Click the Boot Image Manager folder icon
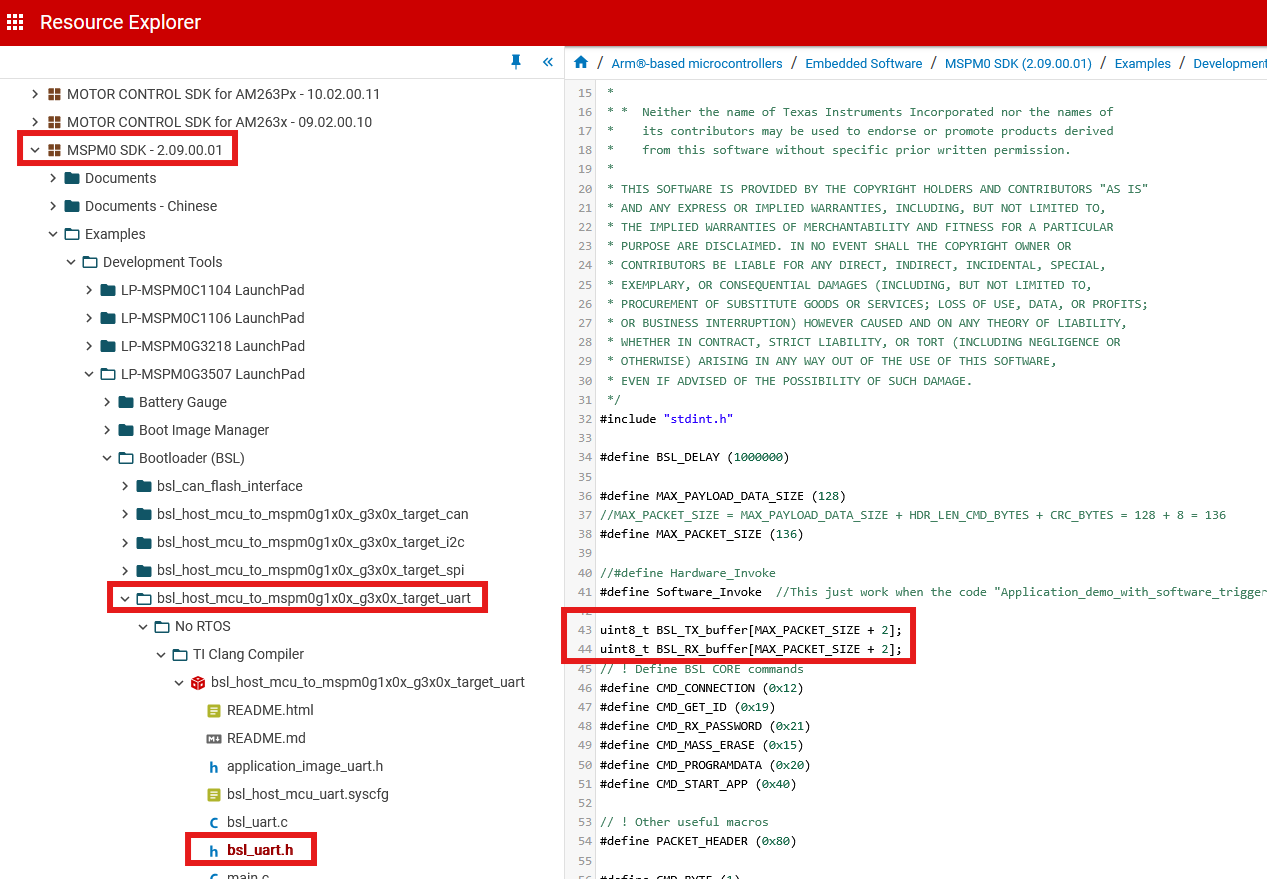 pyautogui.click(x=126, y=430)
